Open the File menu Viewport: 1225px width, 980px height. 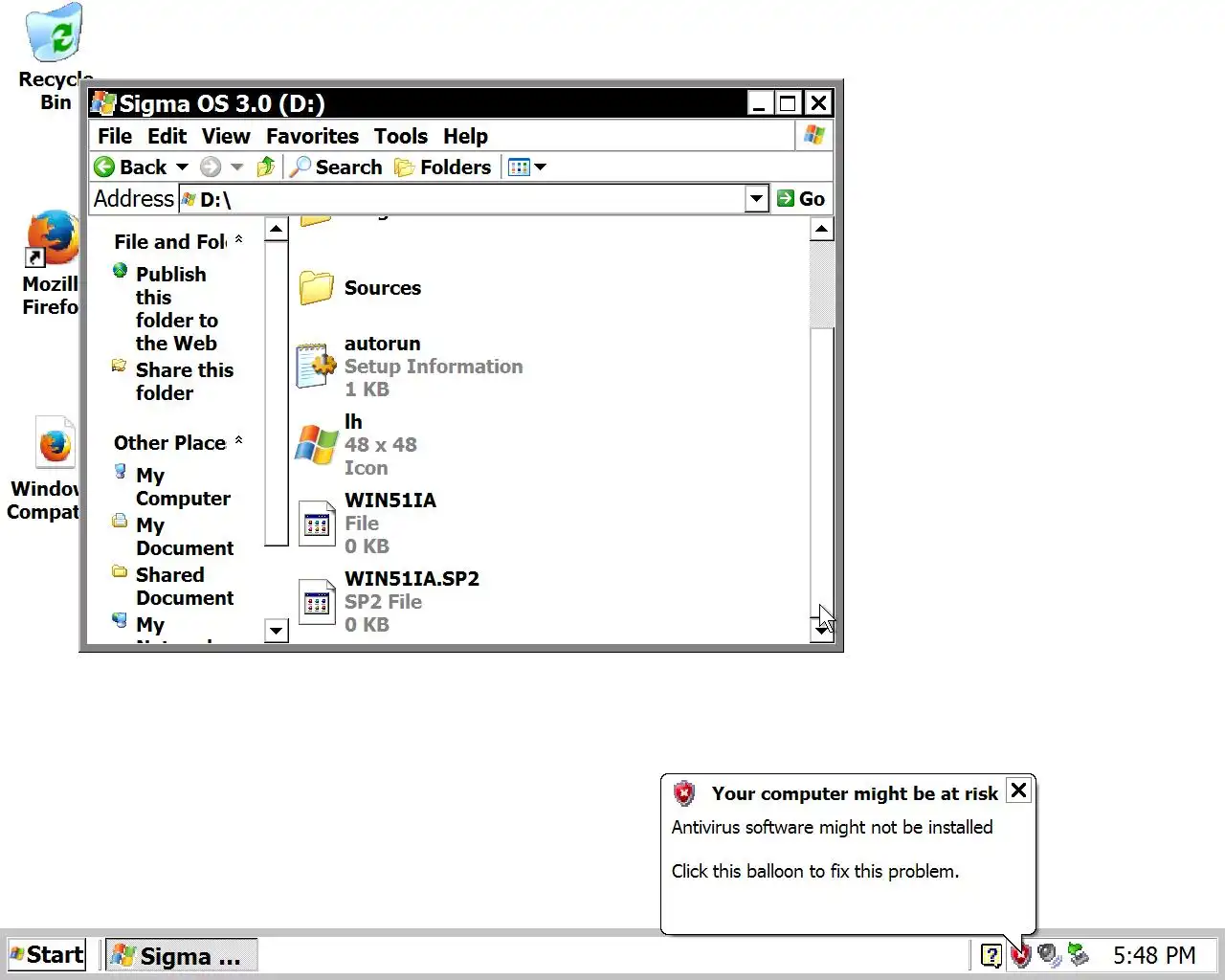point(115,136)
